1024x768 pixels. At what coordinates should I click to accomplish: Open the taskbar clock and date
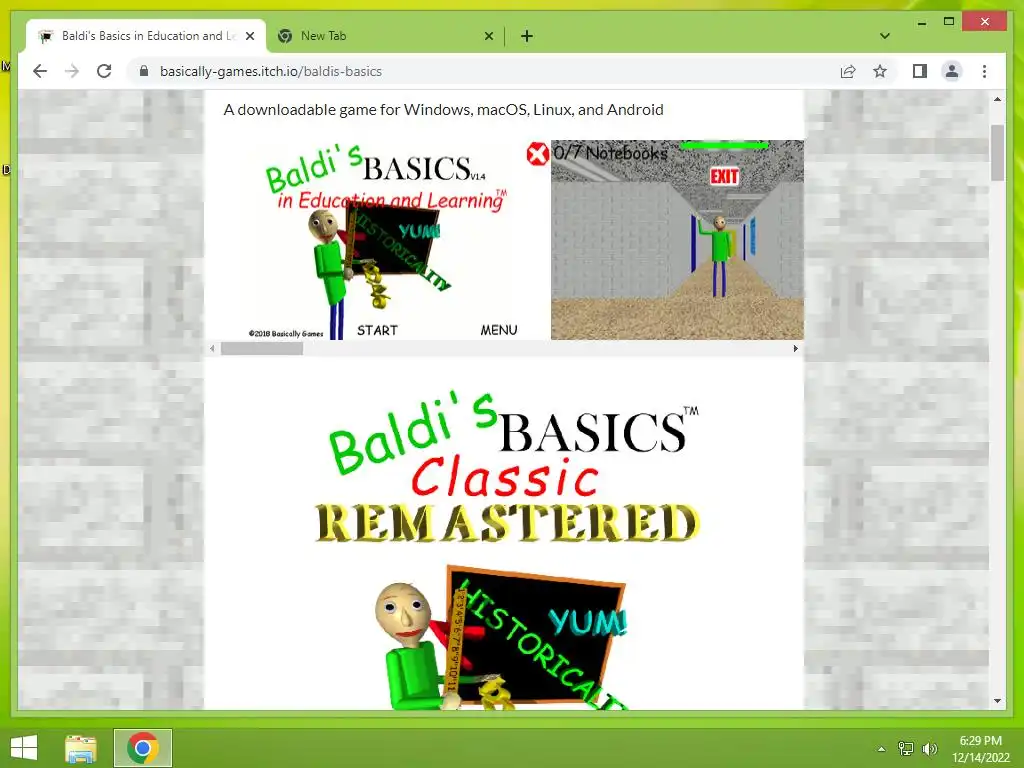(980, 749)
